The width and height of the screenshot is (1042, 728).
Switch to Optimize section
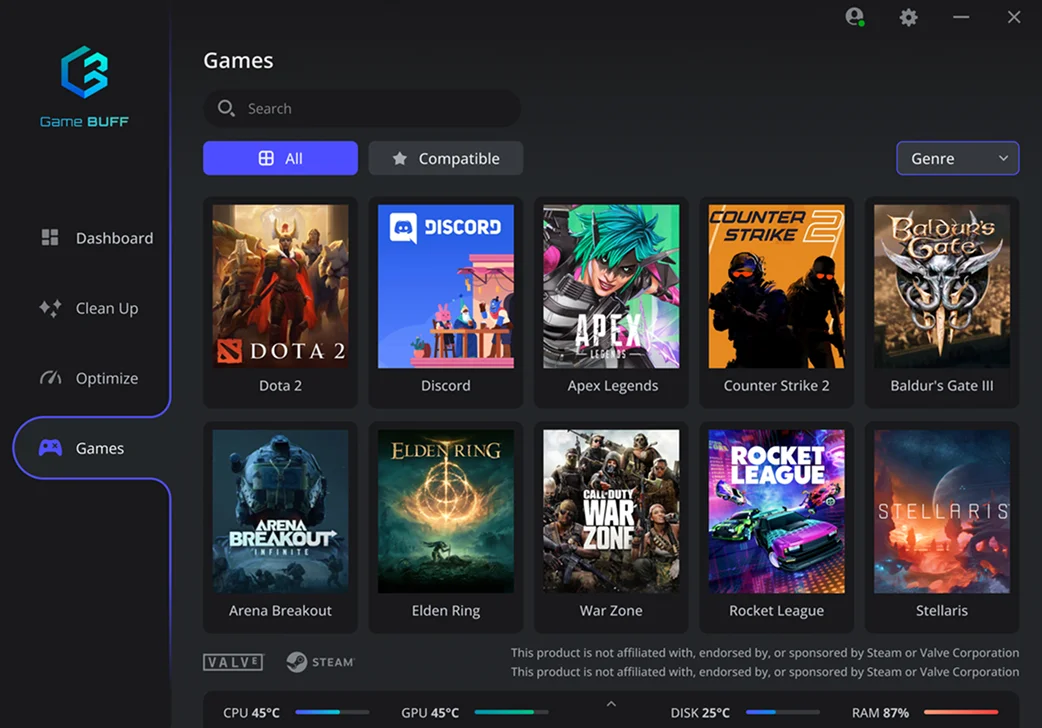click(89, 378)
